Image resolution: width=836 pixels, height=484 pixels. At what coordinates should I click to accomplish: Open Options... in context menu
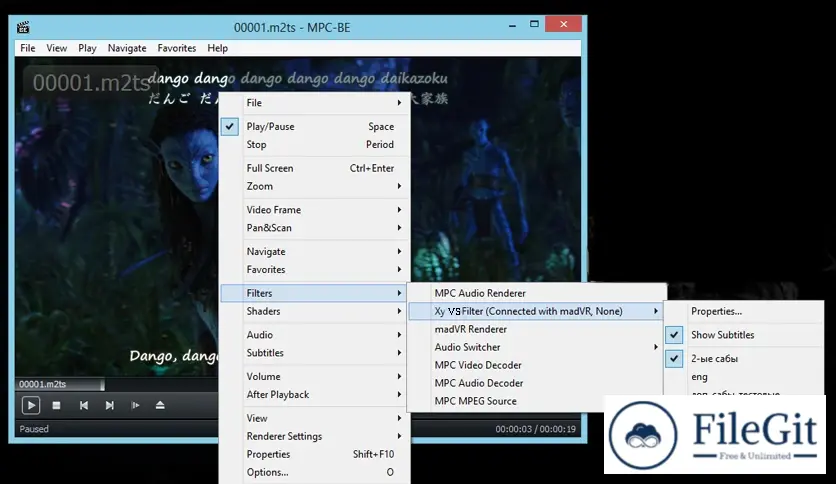[315, 472]
